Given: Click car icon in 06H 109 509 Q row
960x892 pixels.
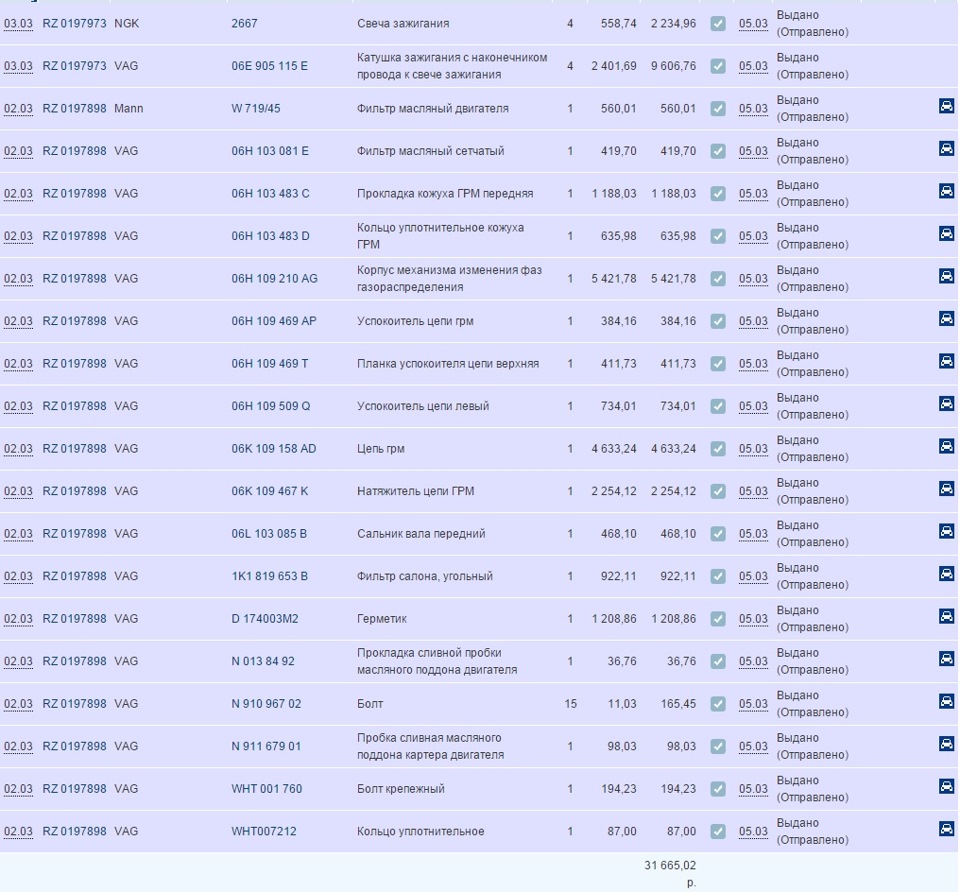Looking at the screenshot, I should click(x=946, y=404).
